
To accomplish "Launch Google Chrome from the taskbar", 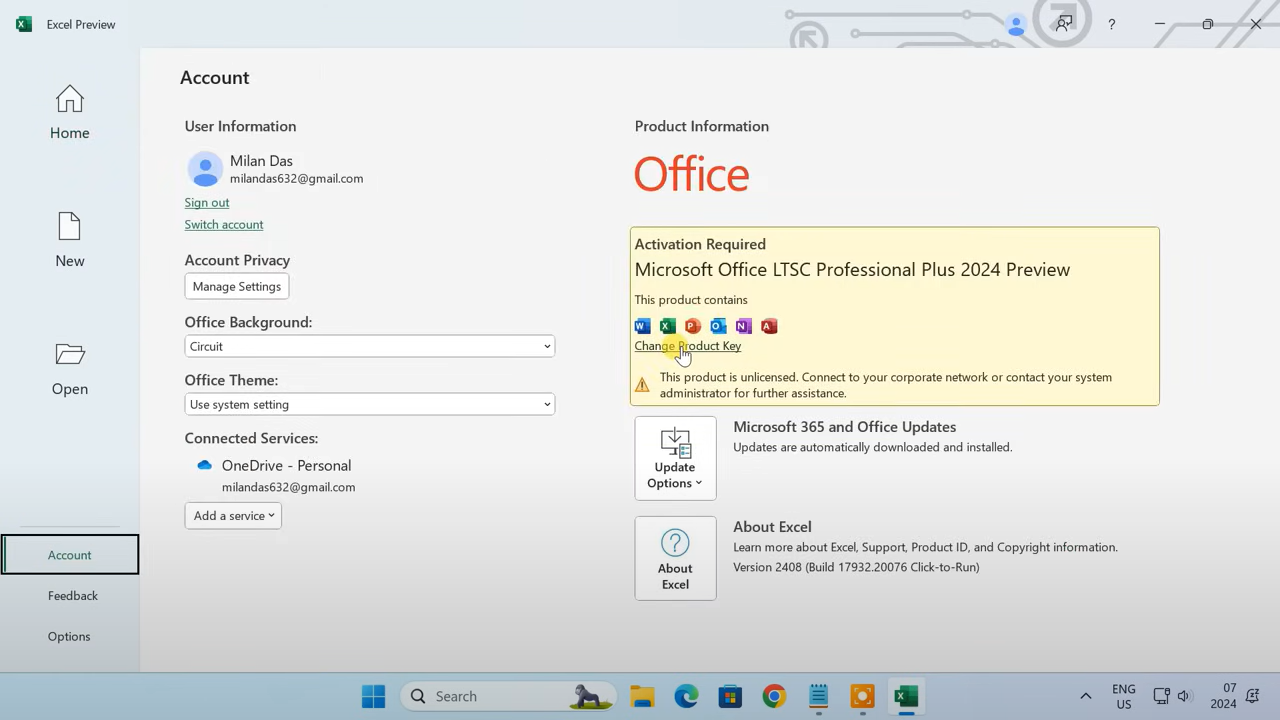I will pos(774,696).
